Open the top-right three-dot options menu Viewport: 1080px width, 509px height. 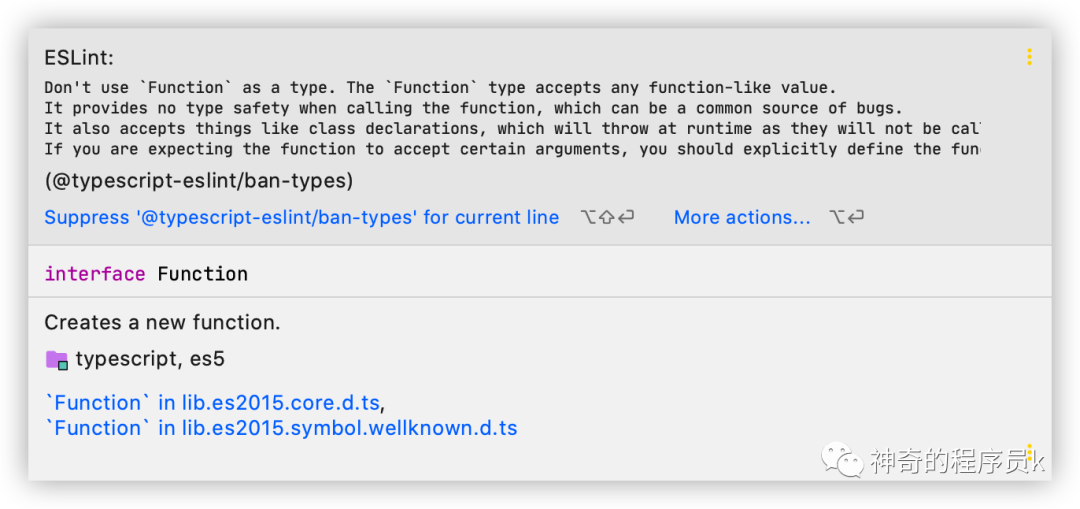(x=1029, y=57)
